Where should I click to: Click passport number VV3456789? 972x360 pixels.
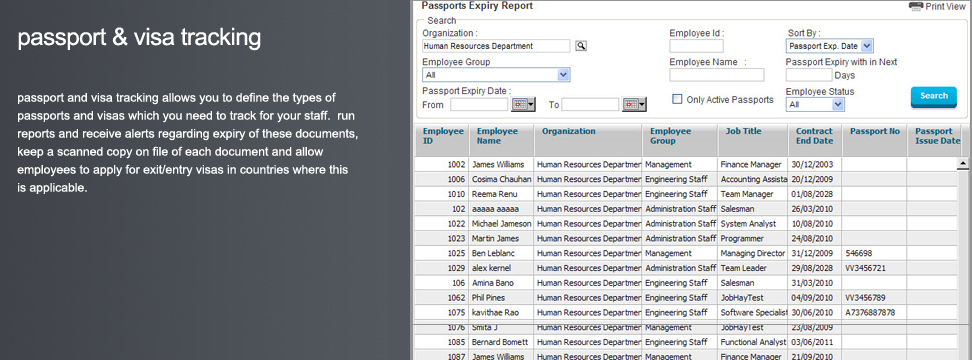[864, 298]
